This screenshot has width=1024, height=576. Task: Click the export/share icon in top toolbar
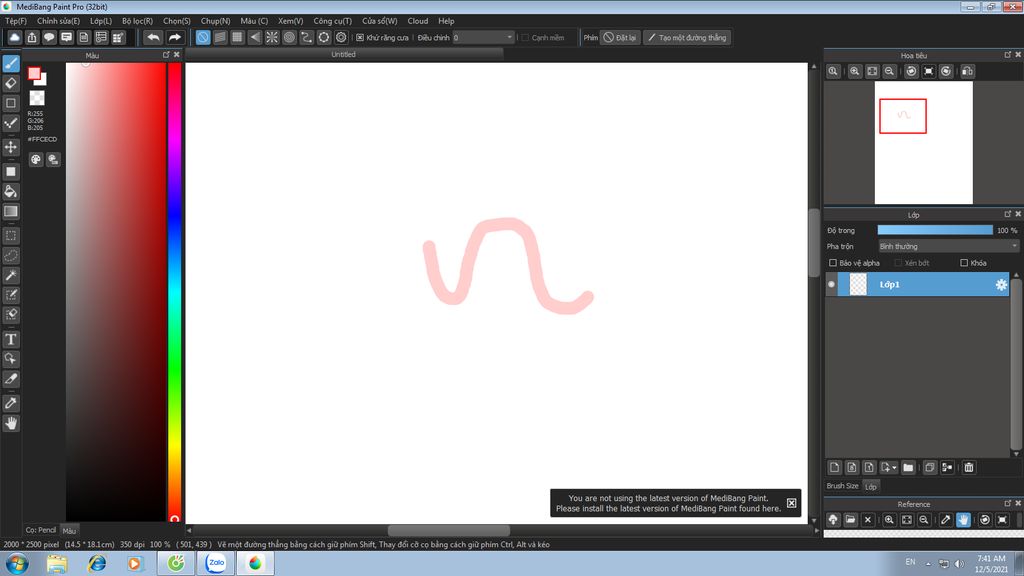[x=32, y=37]
